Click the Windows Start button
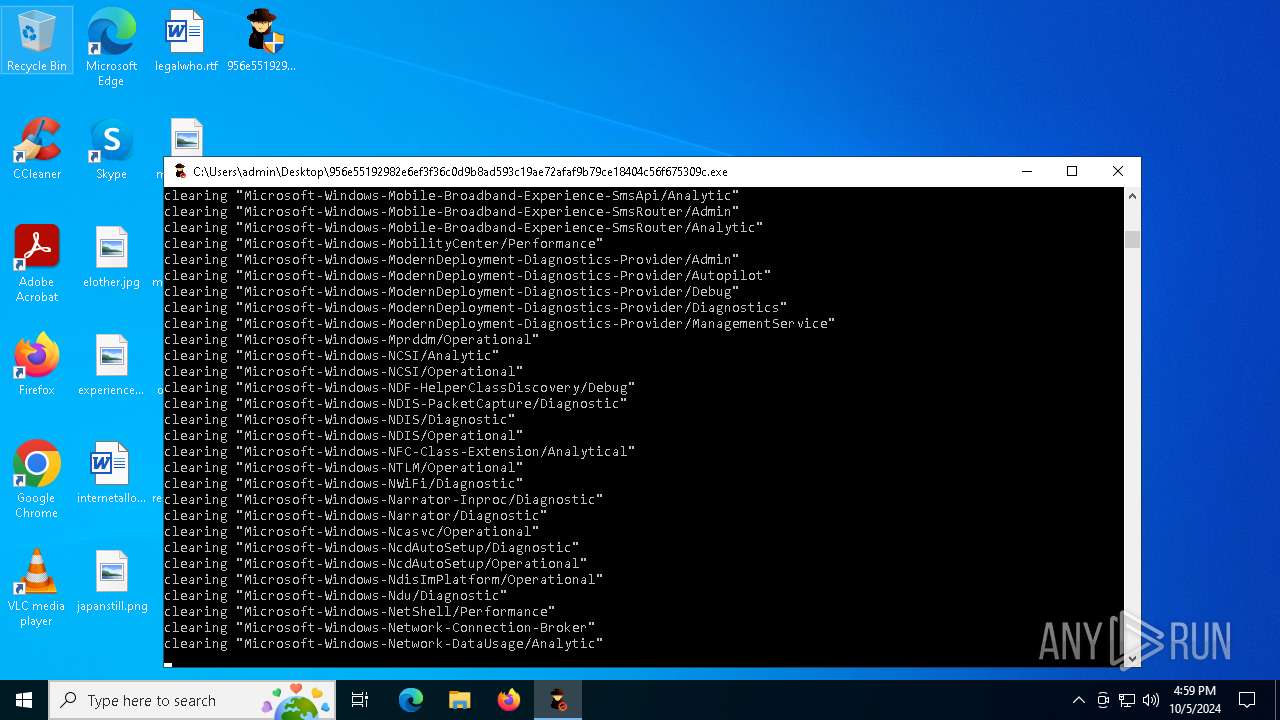Viewport: 1280px width, 720px height. 24,700
